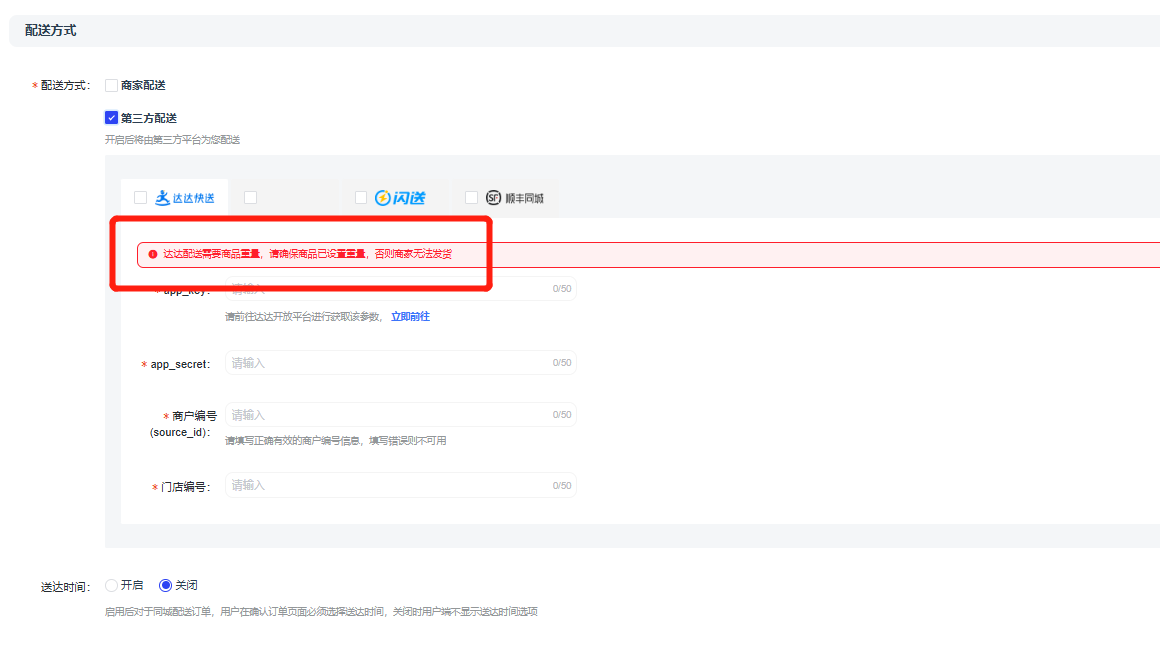Tick the checkbox beside 闪送
1160x647 pixels.
[x=361, y=198]
